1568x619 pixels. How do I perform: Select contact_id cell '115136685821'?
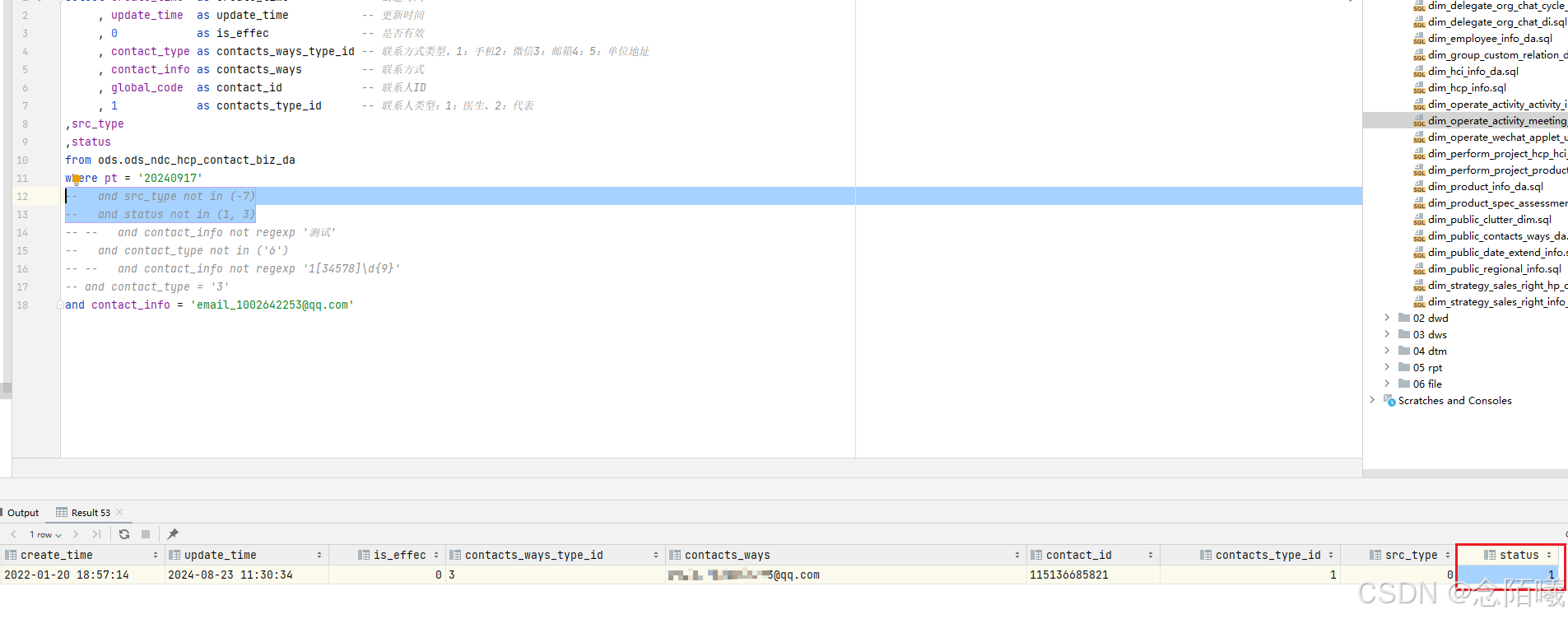pos(1093,575)
